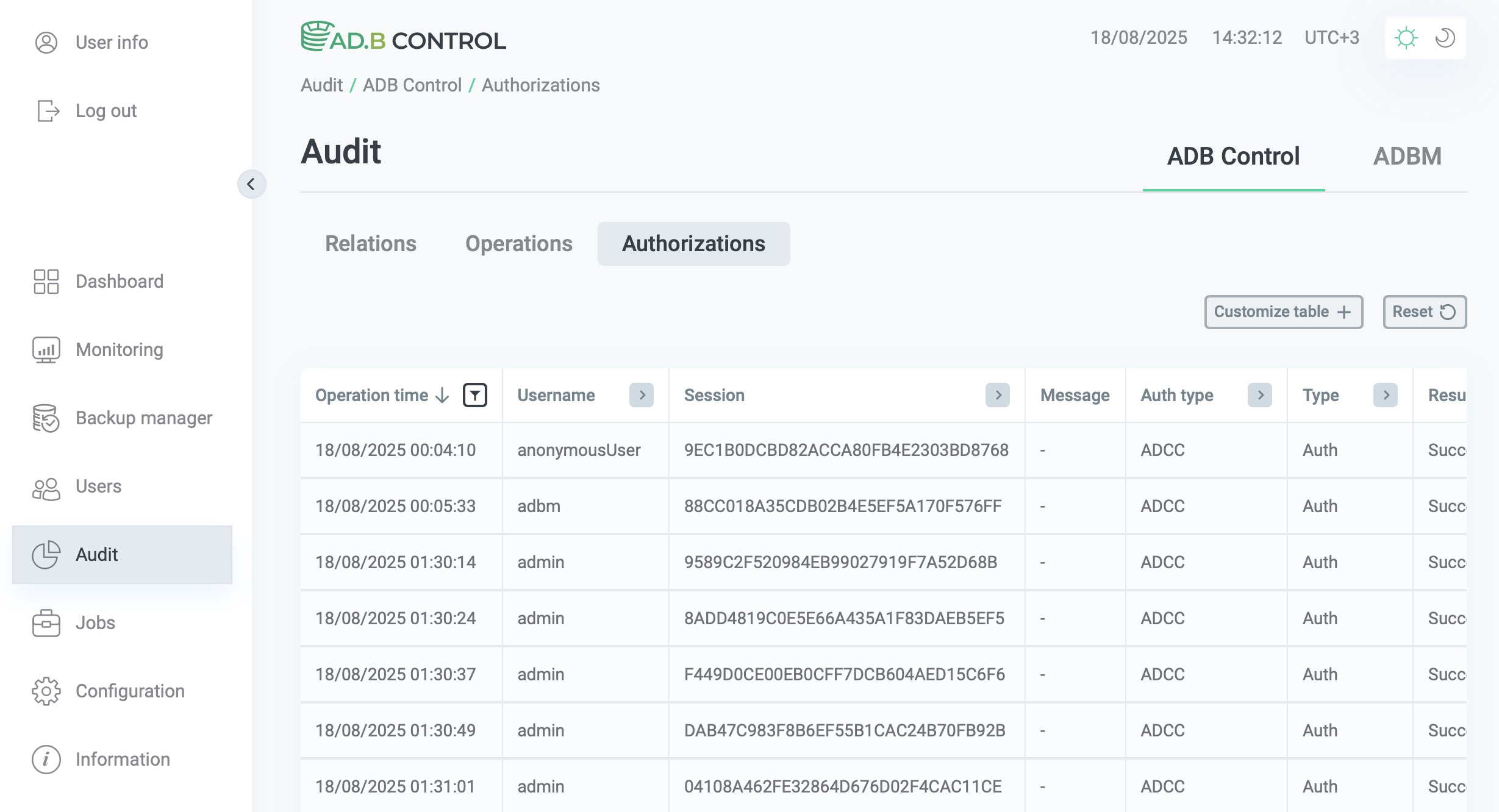The width and height of the screenshot is (1499, 812).
Task: Click the Customize table button
Action: pyautogui.click(x=1283, y=312)
